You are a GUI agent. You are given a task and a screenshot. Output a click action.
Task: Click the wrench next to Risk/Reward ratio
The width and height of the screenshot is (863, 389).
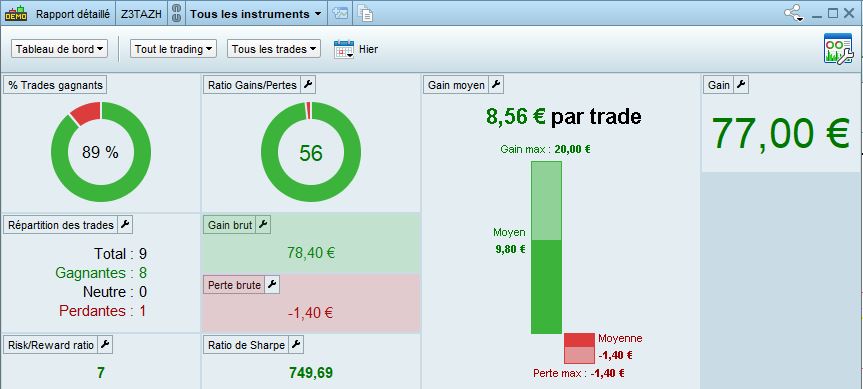pos(105,345)
